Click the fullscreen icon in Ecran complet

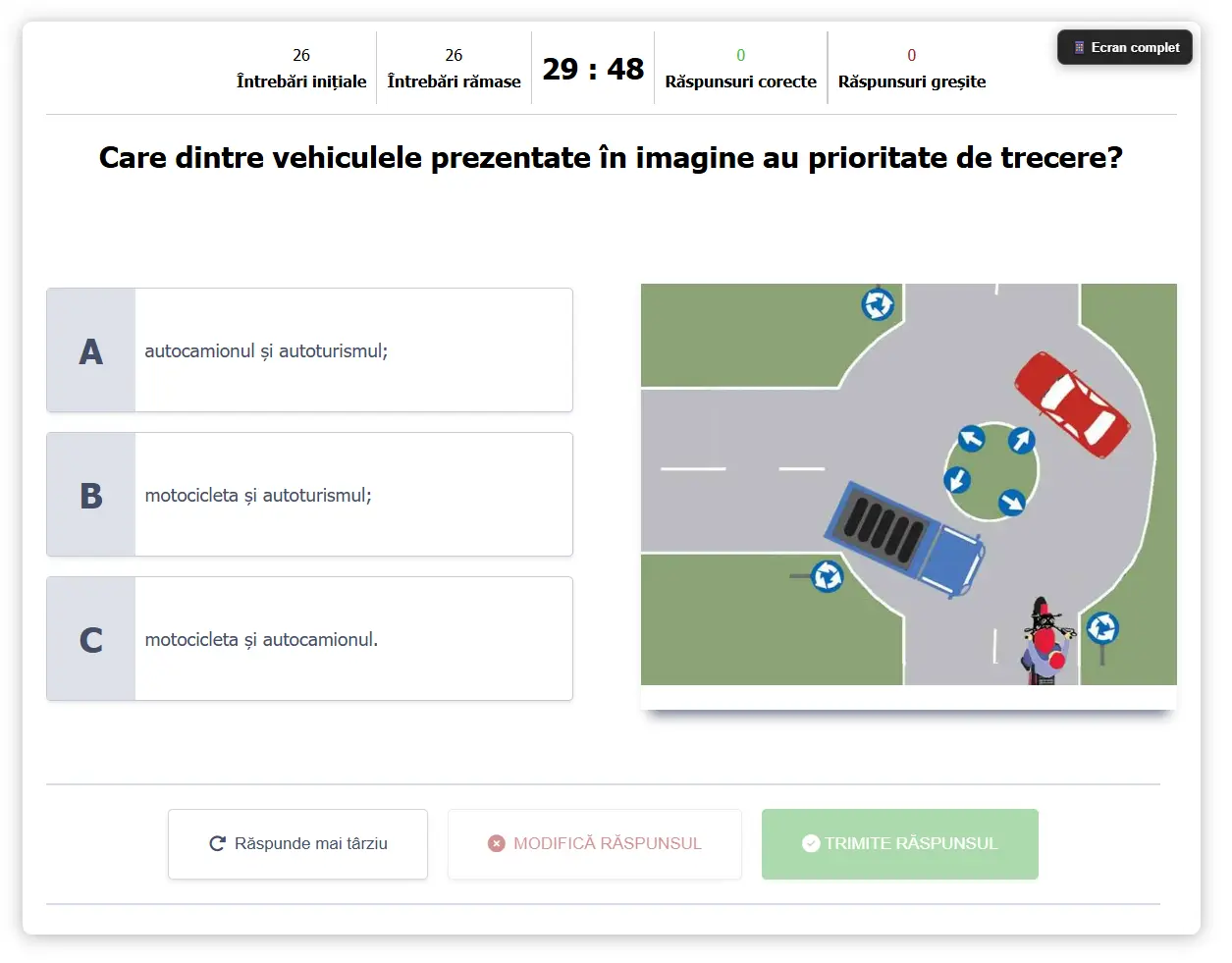(1079, 47)
